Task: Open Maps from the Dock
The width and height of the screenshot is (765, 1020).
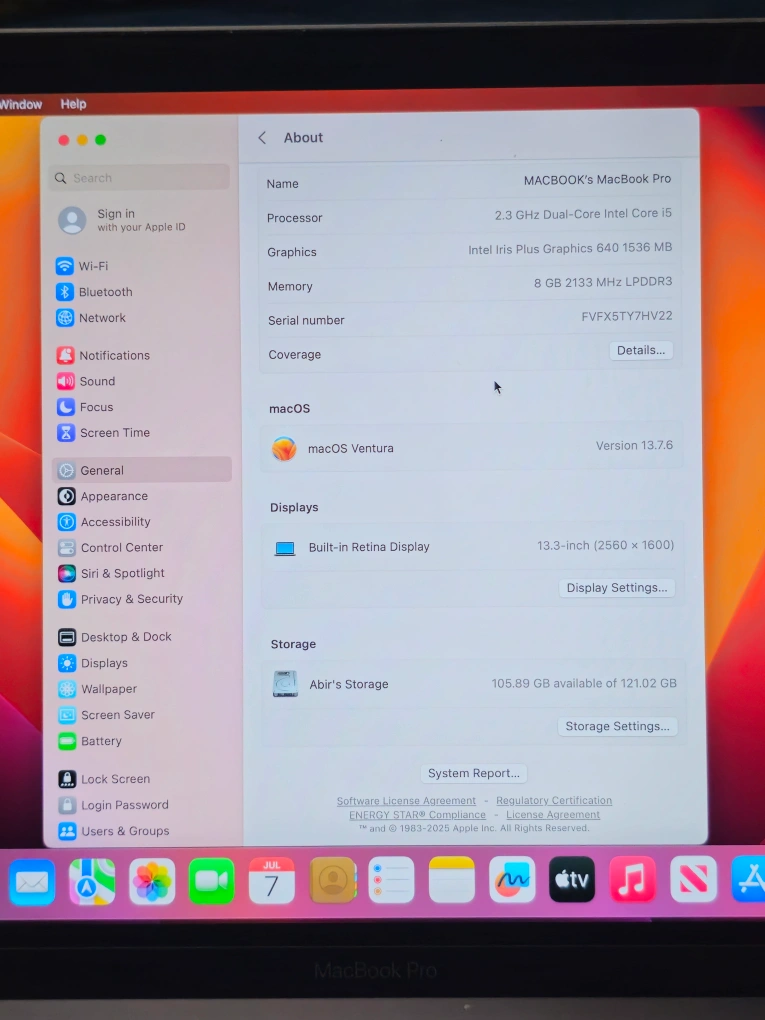Action: 92,881
